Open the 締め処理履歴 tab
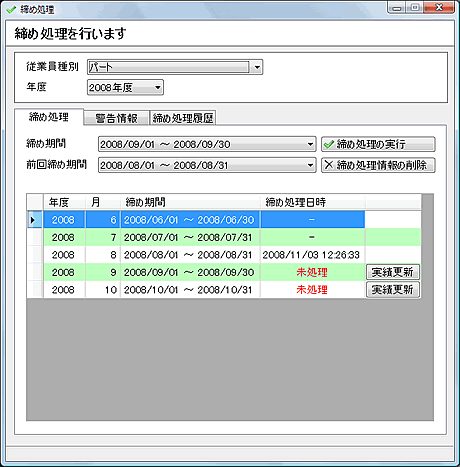Image resolution: width=460 pixels, height=467 pixels. (183, 118)
